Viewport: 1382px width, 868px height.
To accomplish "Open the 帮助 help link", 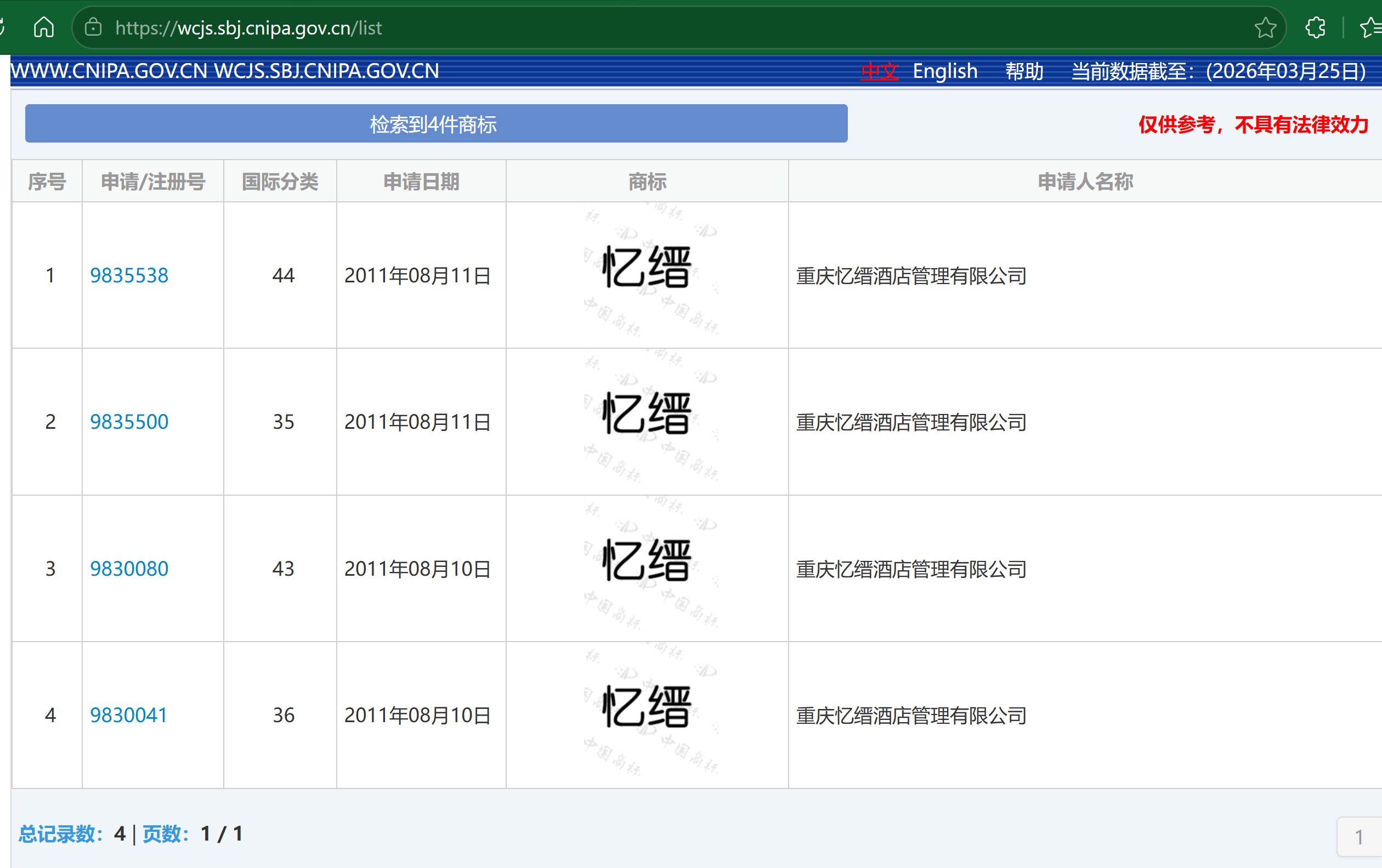I will pos(1024,71).
